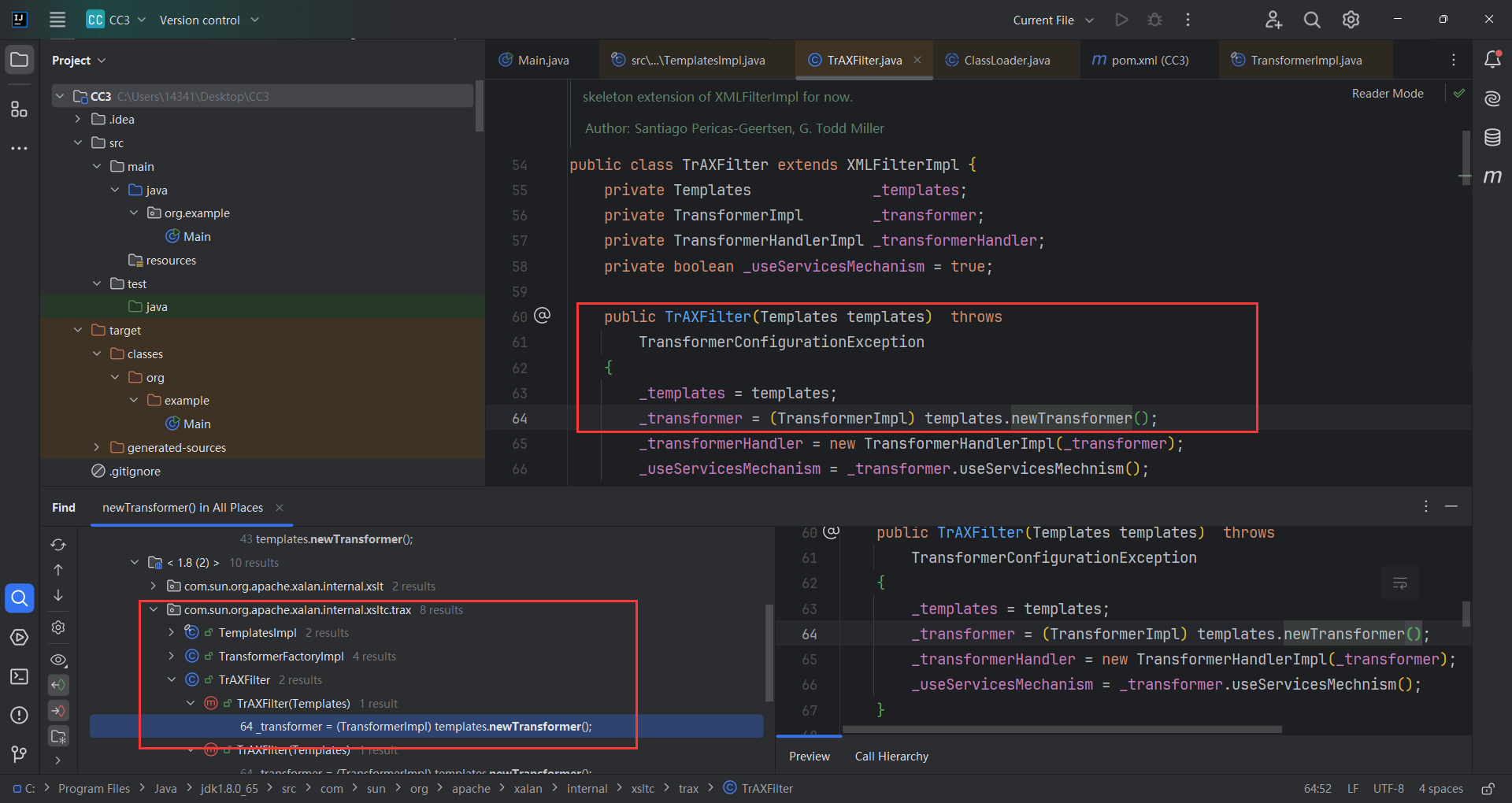Open the Database tool window
The height and width of the screenshot is (803, 1512).
(x=1492, y=137)
